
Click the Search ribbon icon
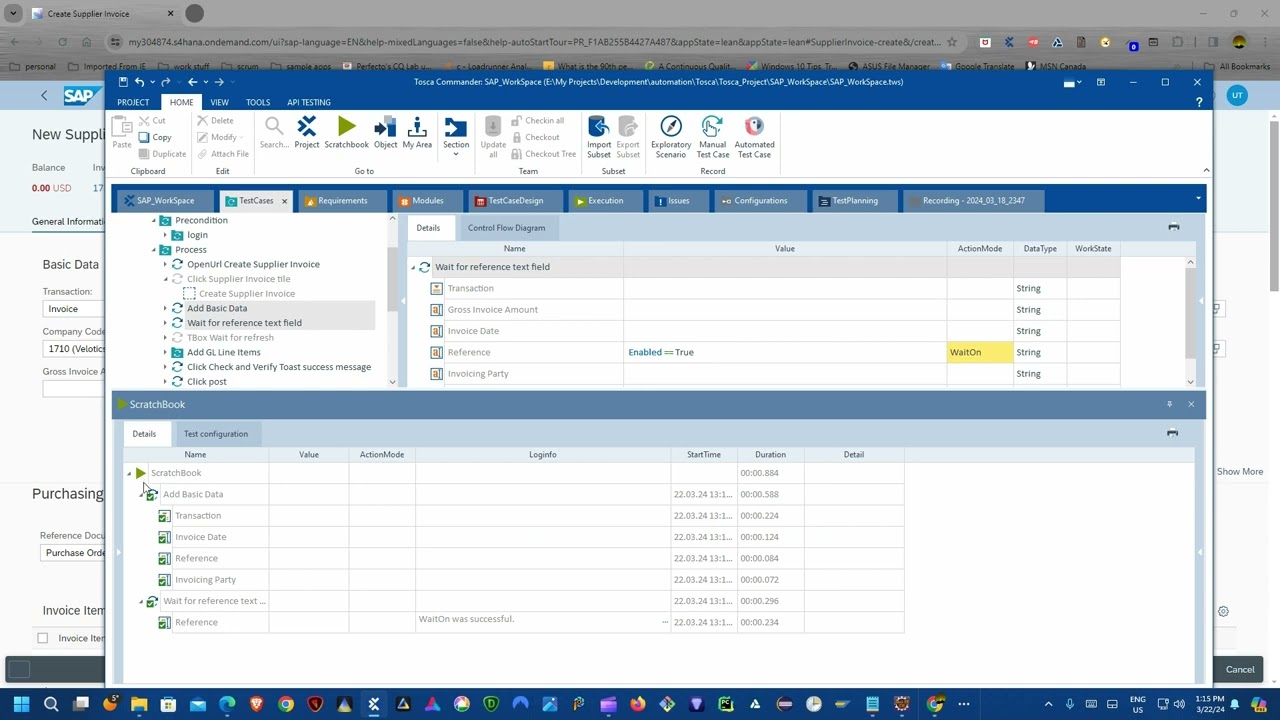[274, 133]
